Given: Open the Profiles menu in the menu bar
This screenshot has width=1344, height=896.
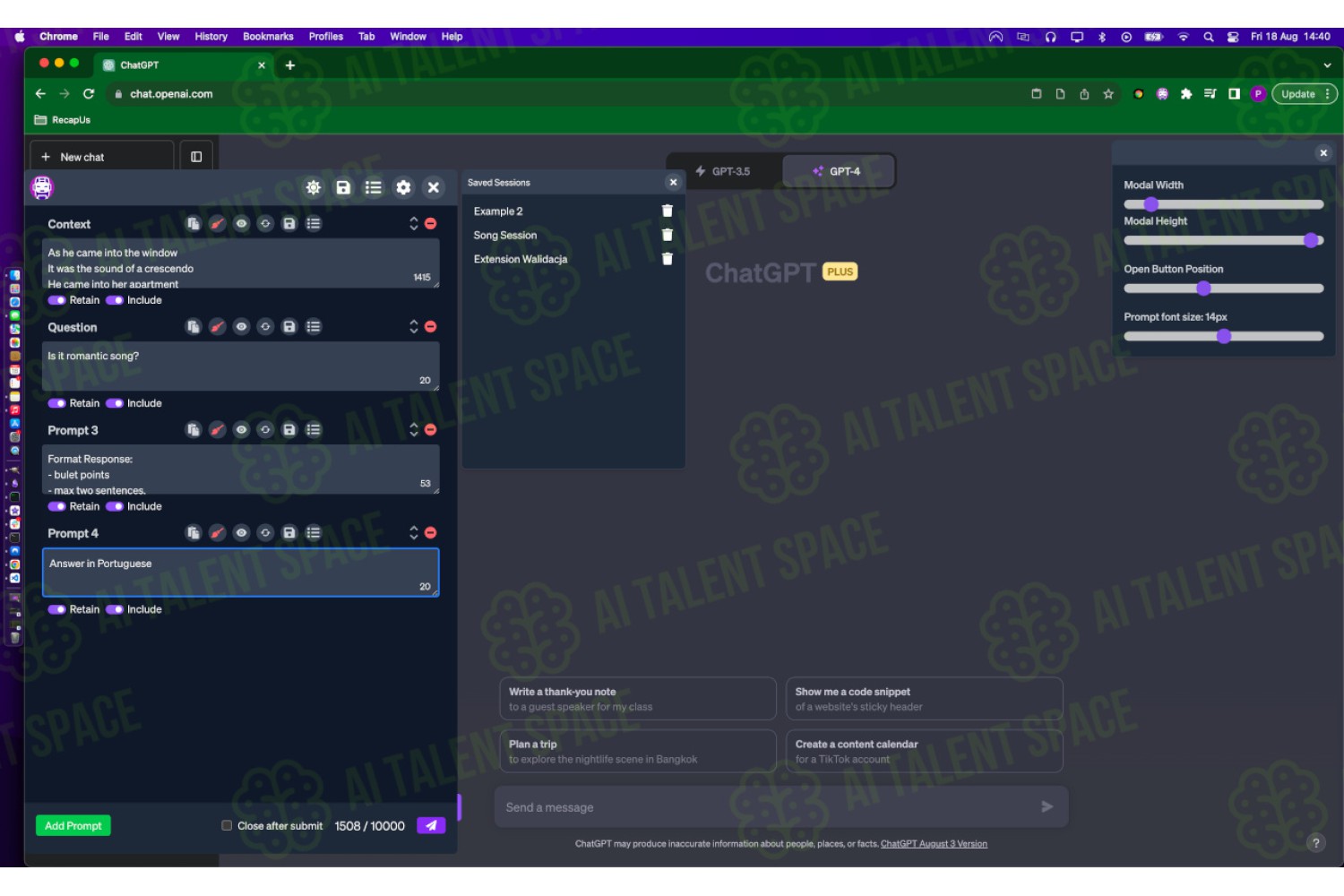Looking at the screenshot, I should tap(326, 37).
